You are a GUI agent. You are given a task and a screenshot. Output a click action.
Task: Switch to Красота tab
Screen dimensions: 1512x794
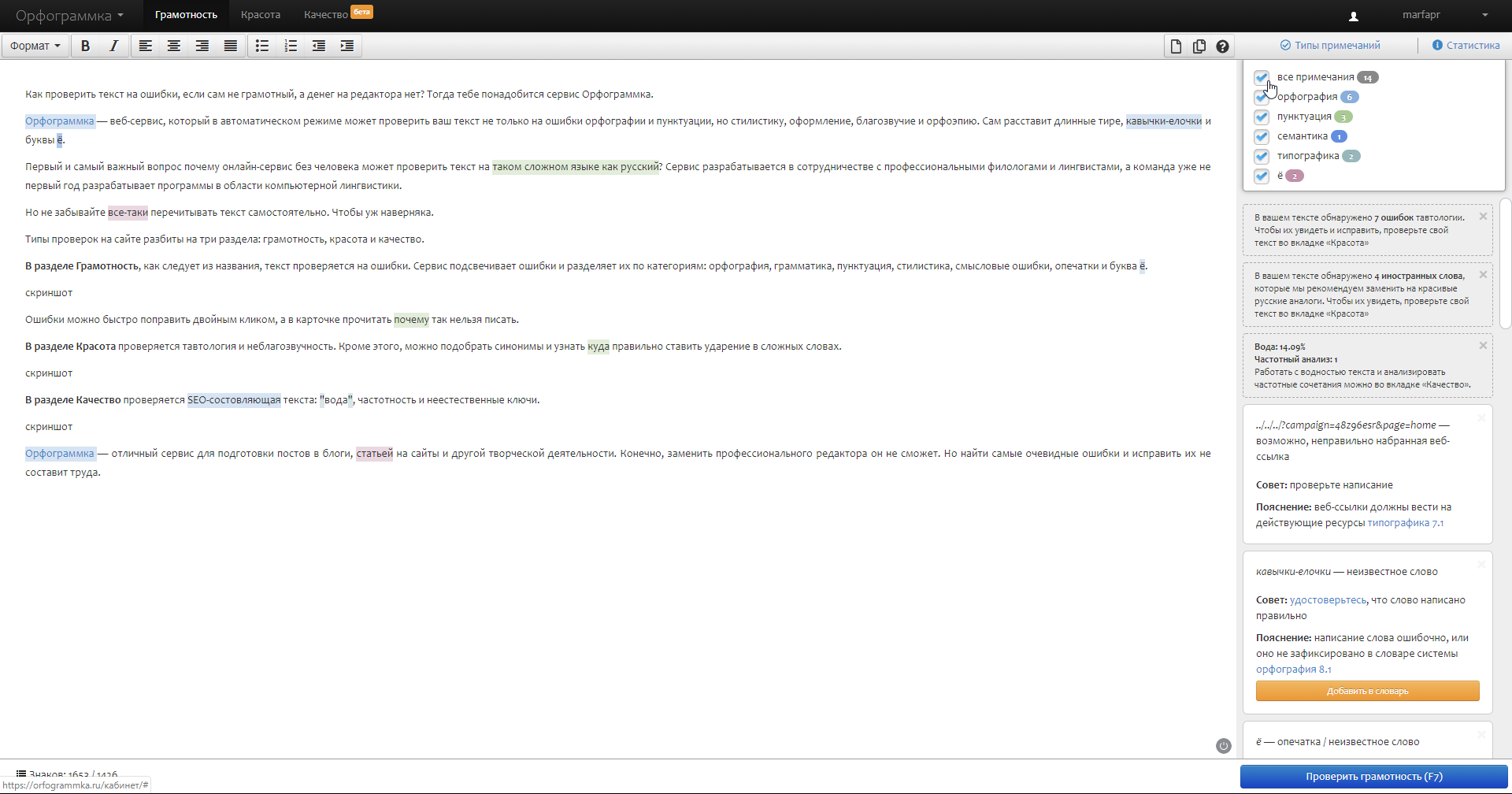point(261,15)
